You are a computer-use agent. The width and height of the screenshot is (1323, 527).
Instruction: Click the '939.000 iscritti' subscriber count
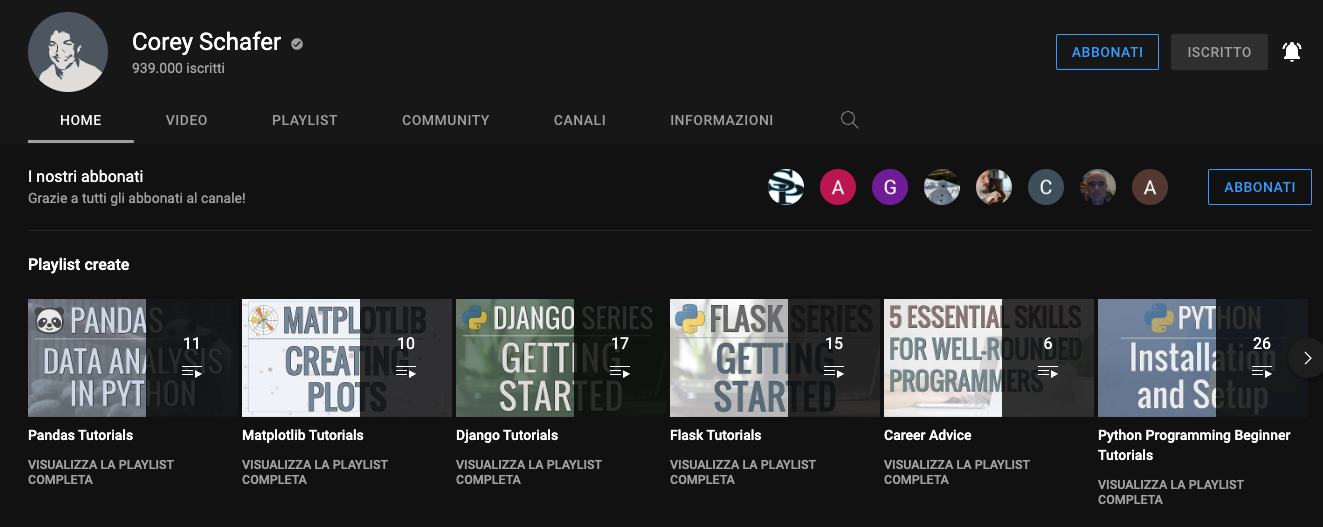point(178,69)
